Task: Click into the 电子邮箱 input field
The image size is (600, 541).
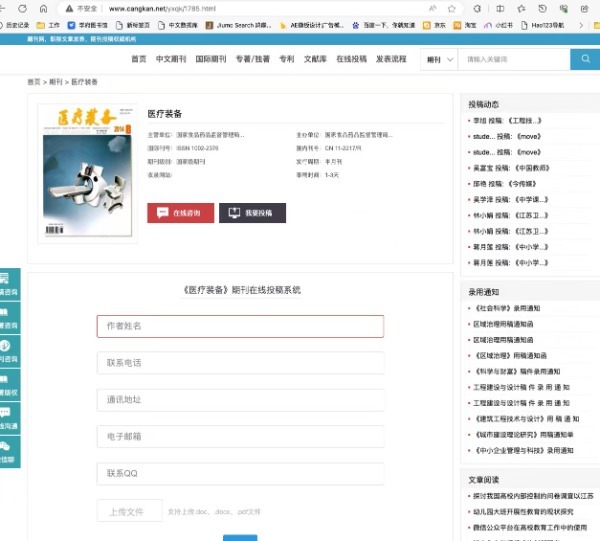Action: [240, 436]
